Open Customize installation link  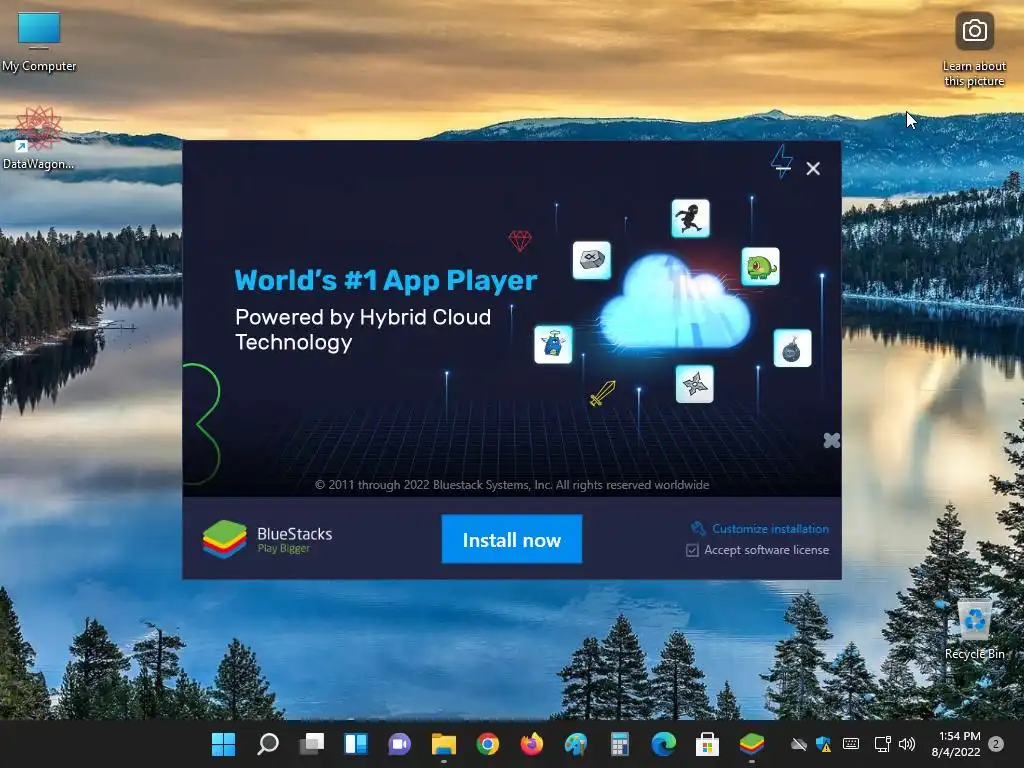(x=770, y=529)
